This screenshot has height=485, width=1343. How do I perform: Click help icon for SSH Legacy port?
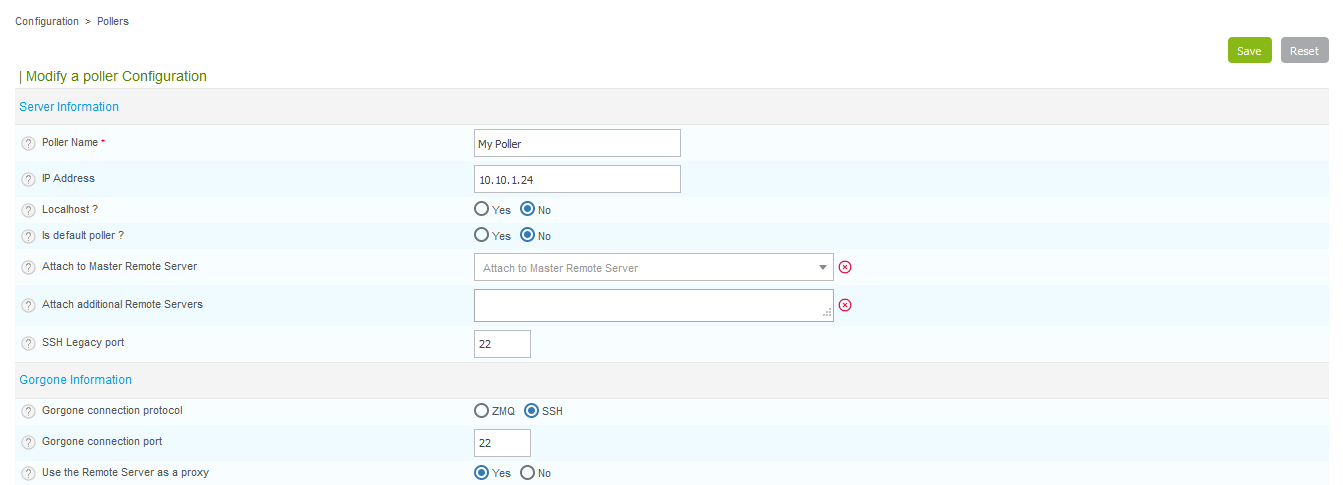(x=28, y=343)
